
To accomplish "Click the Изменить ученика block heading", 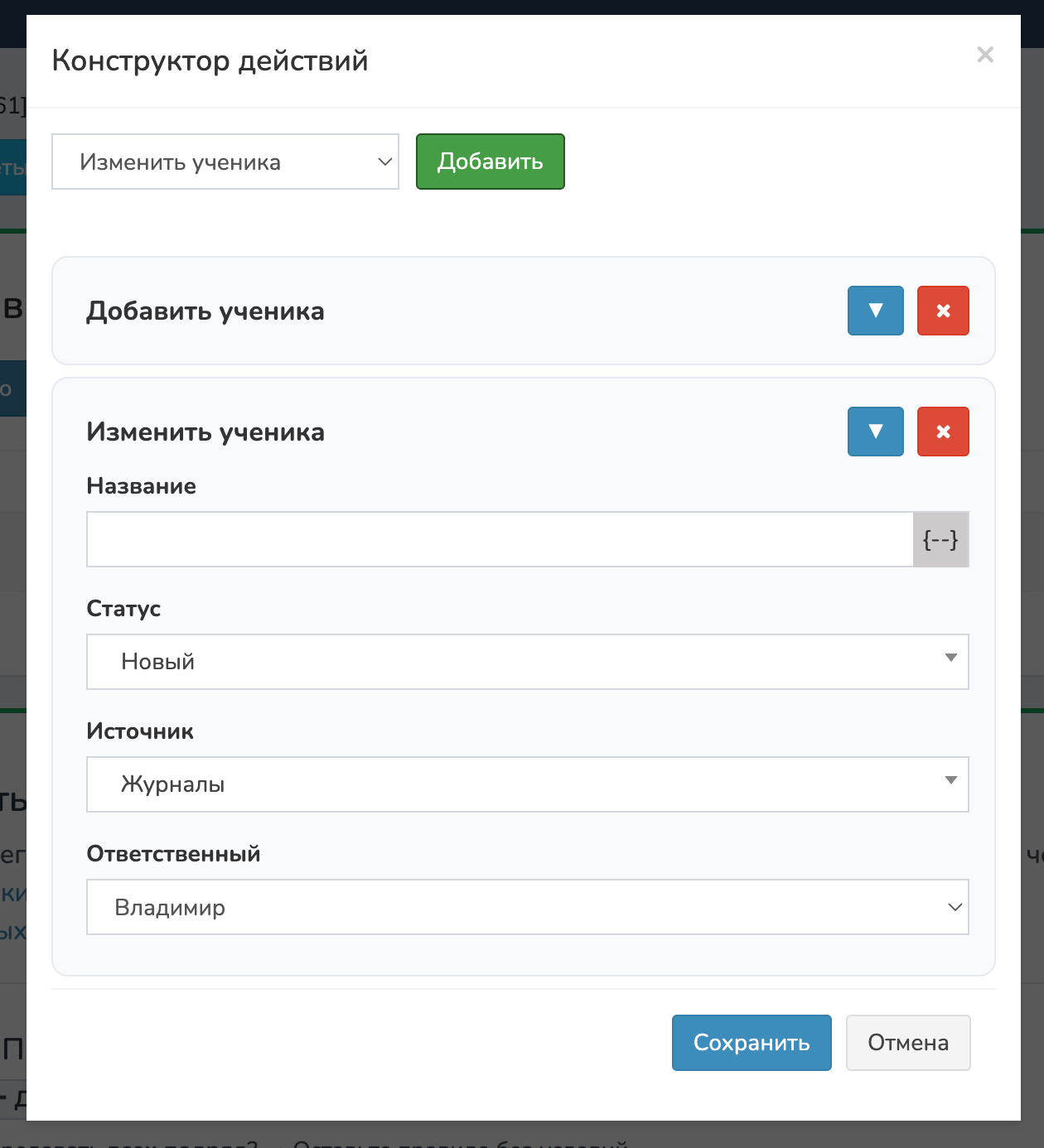I will 205,432.
